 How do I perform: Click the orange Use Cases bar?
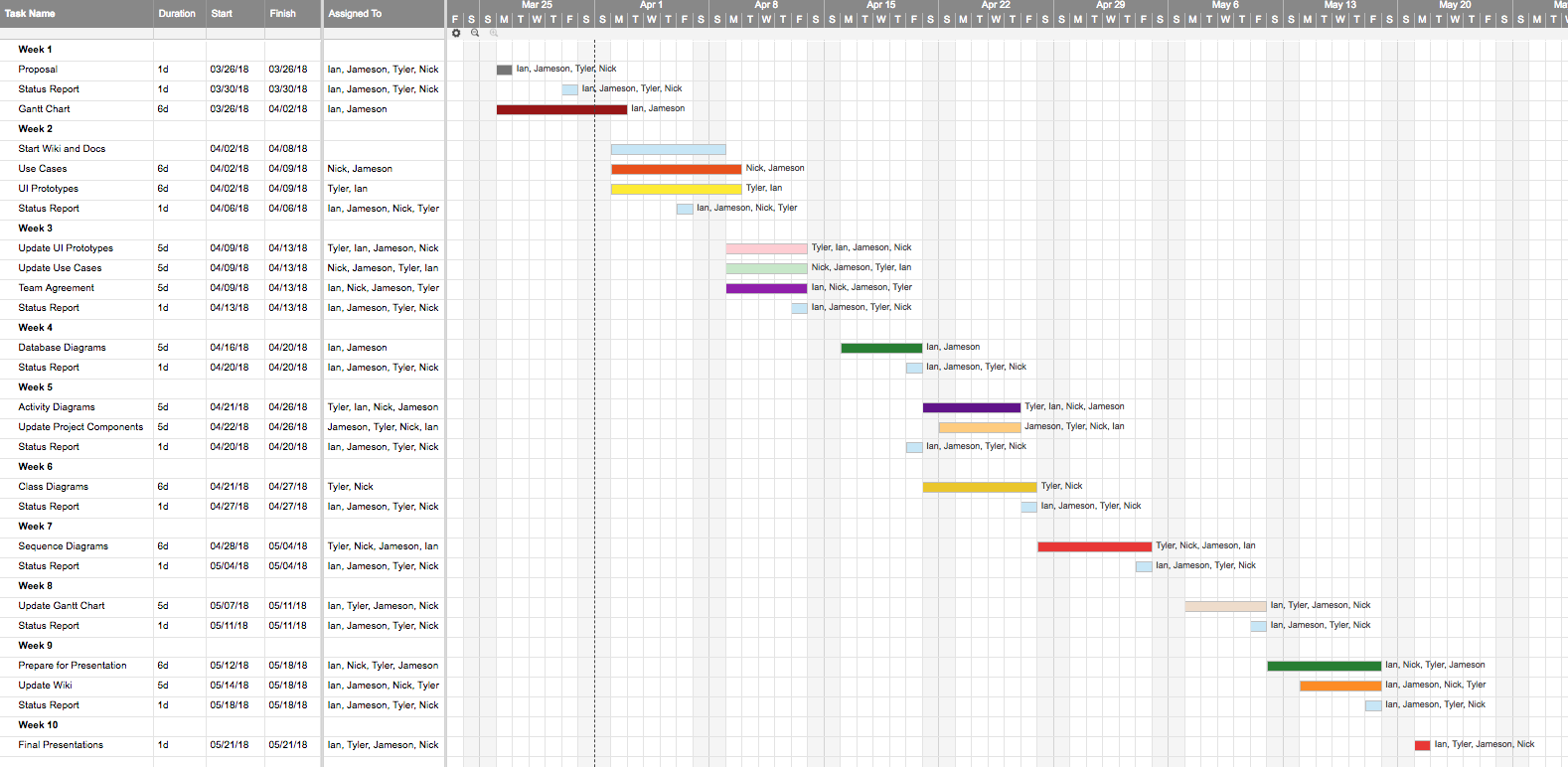pyautogui.click(x=677, y=169)
